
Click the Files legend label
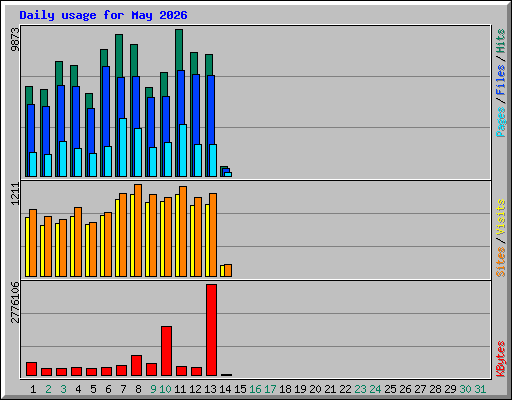(x=501, y=80)
